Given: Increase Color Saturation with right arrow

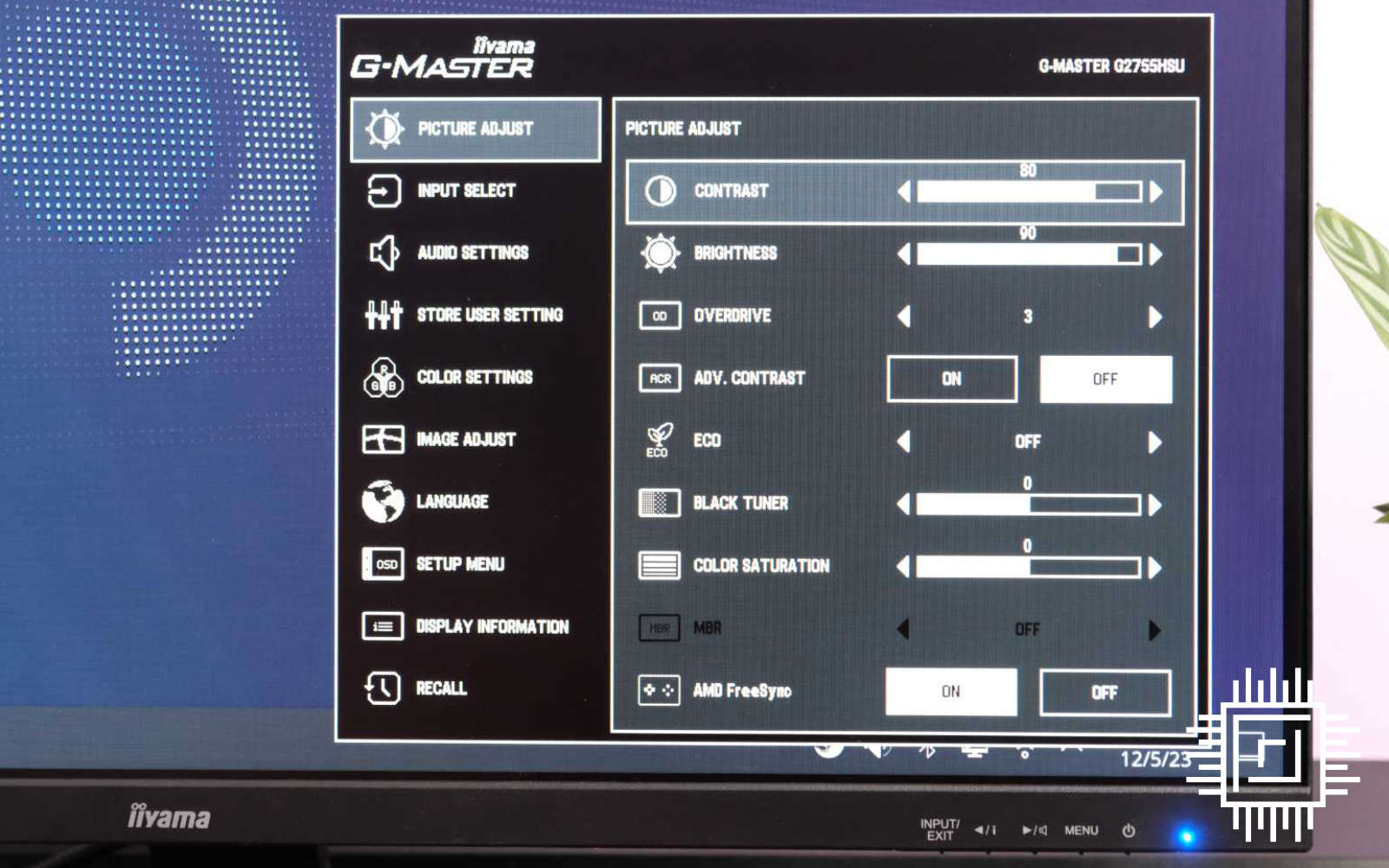Looking at the screenshot, I should tap(1155, 568).
